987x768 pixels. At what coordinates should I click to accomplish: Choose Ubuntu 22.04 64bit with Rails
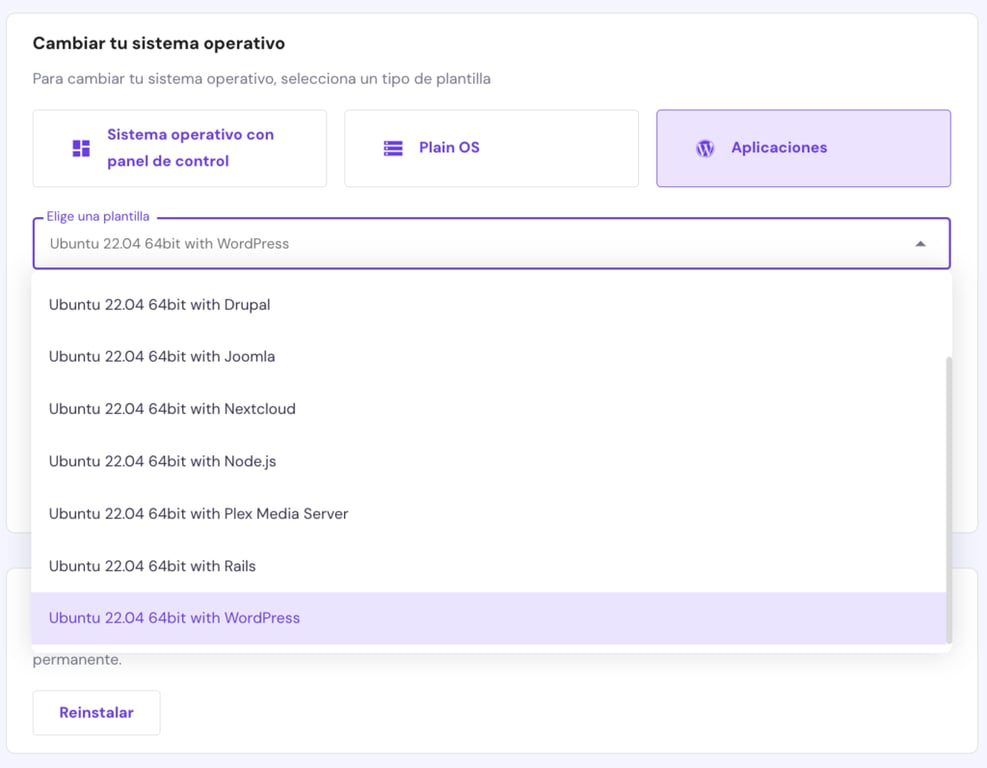click(152, 566)
